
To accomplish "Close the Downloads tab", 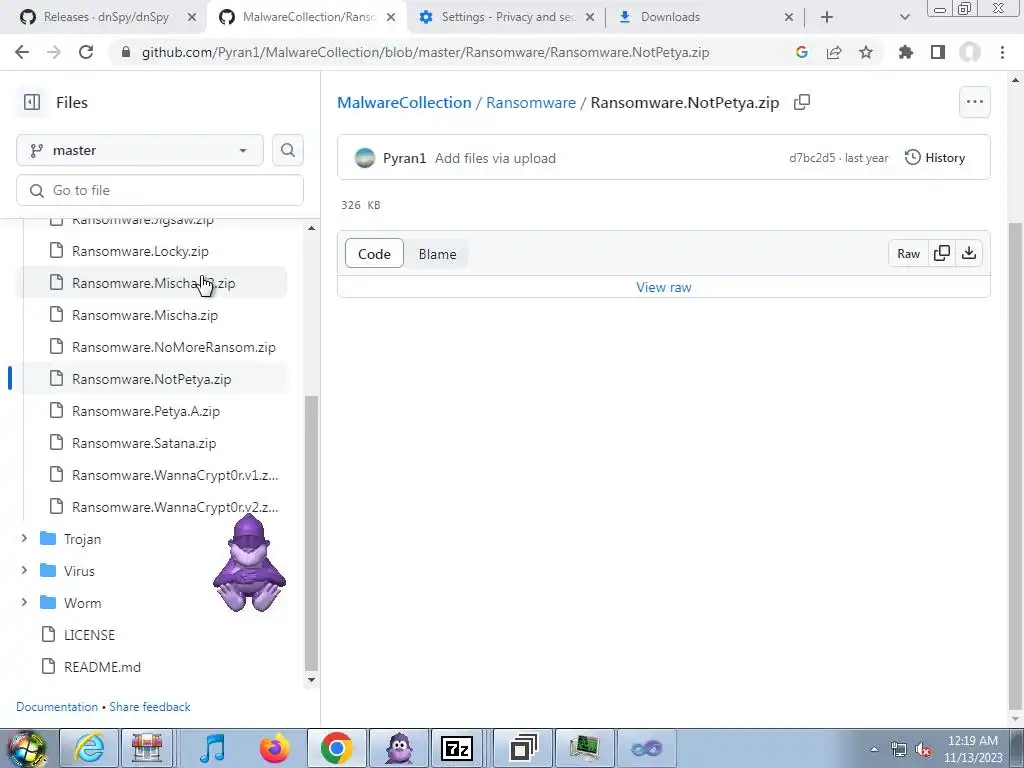I will pos(788,17).
